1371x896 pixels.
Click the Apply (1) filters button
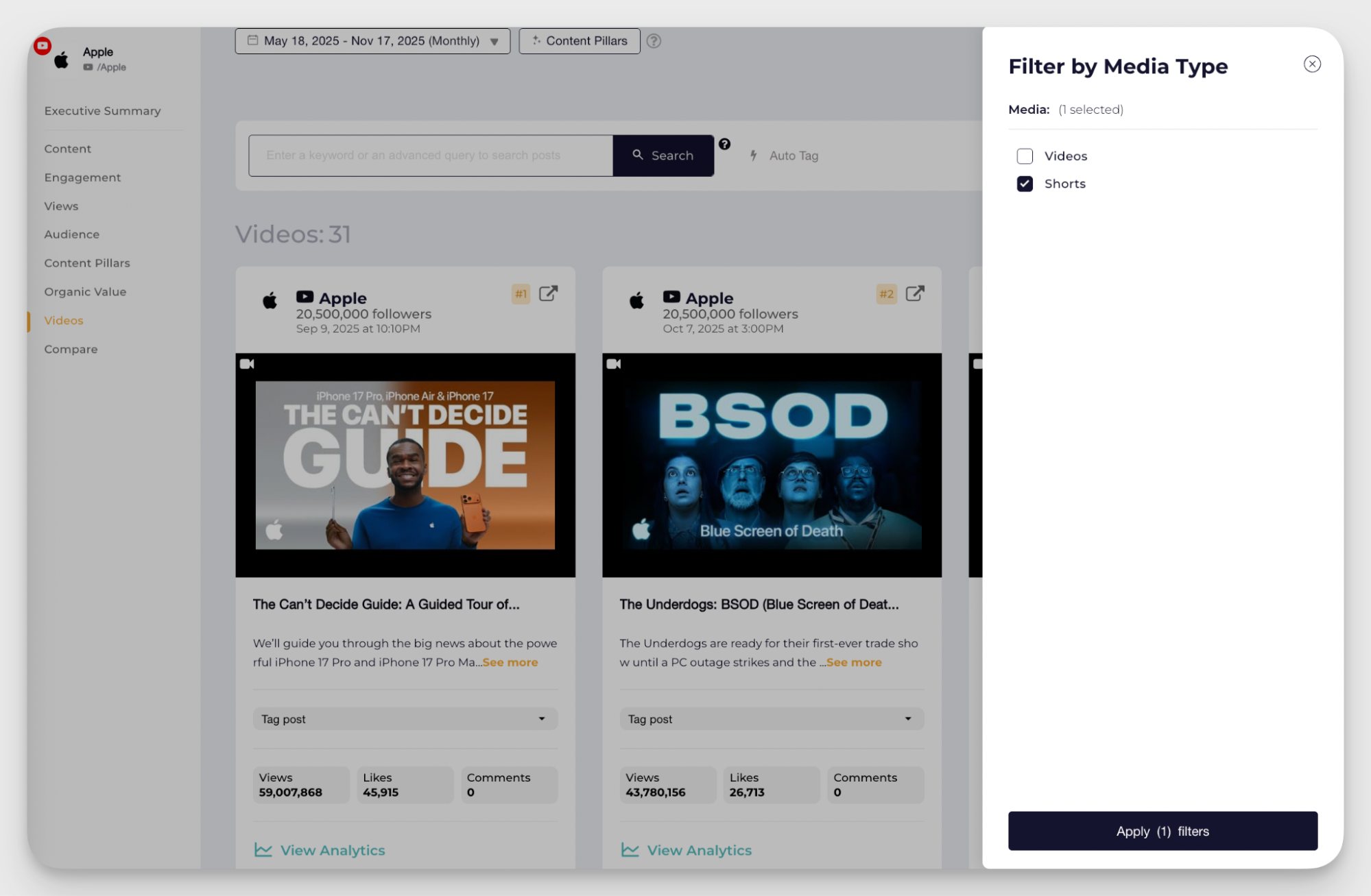click(x=1162, y=831)
